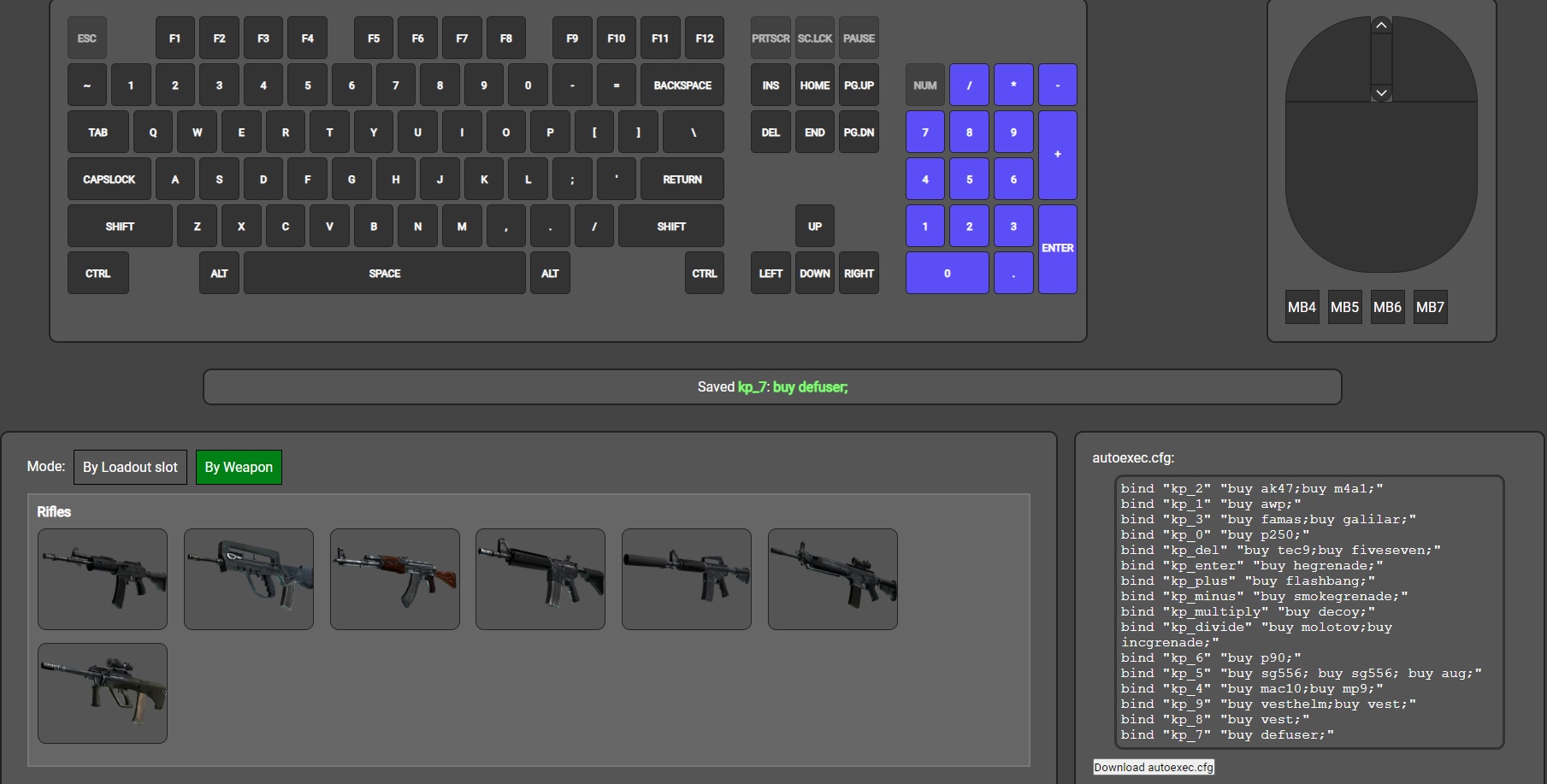This screenshot has width=1547, height=784.
Task: Choose the END key
Action: tap(815, 133)
